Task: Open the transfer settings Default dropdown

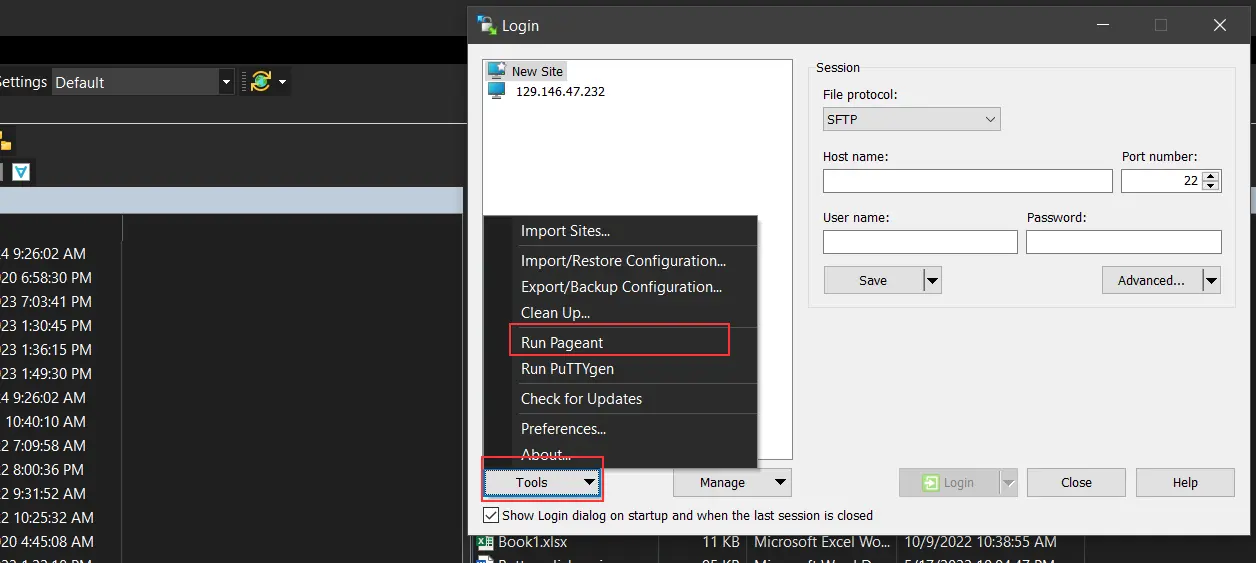Action: coord(142,82)
